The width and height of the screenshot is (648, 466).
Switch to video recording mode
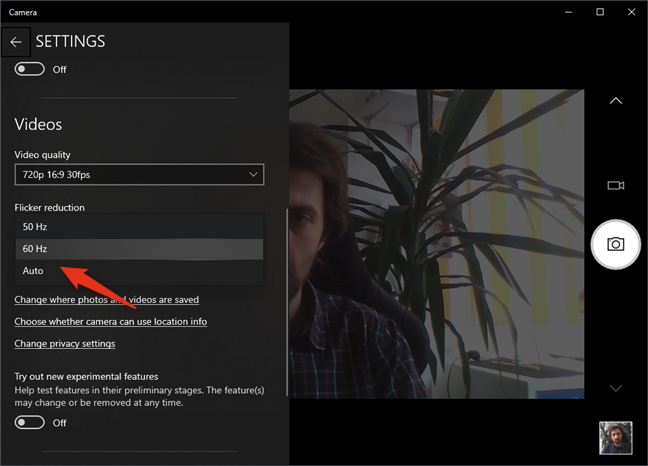click(615, 185)
